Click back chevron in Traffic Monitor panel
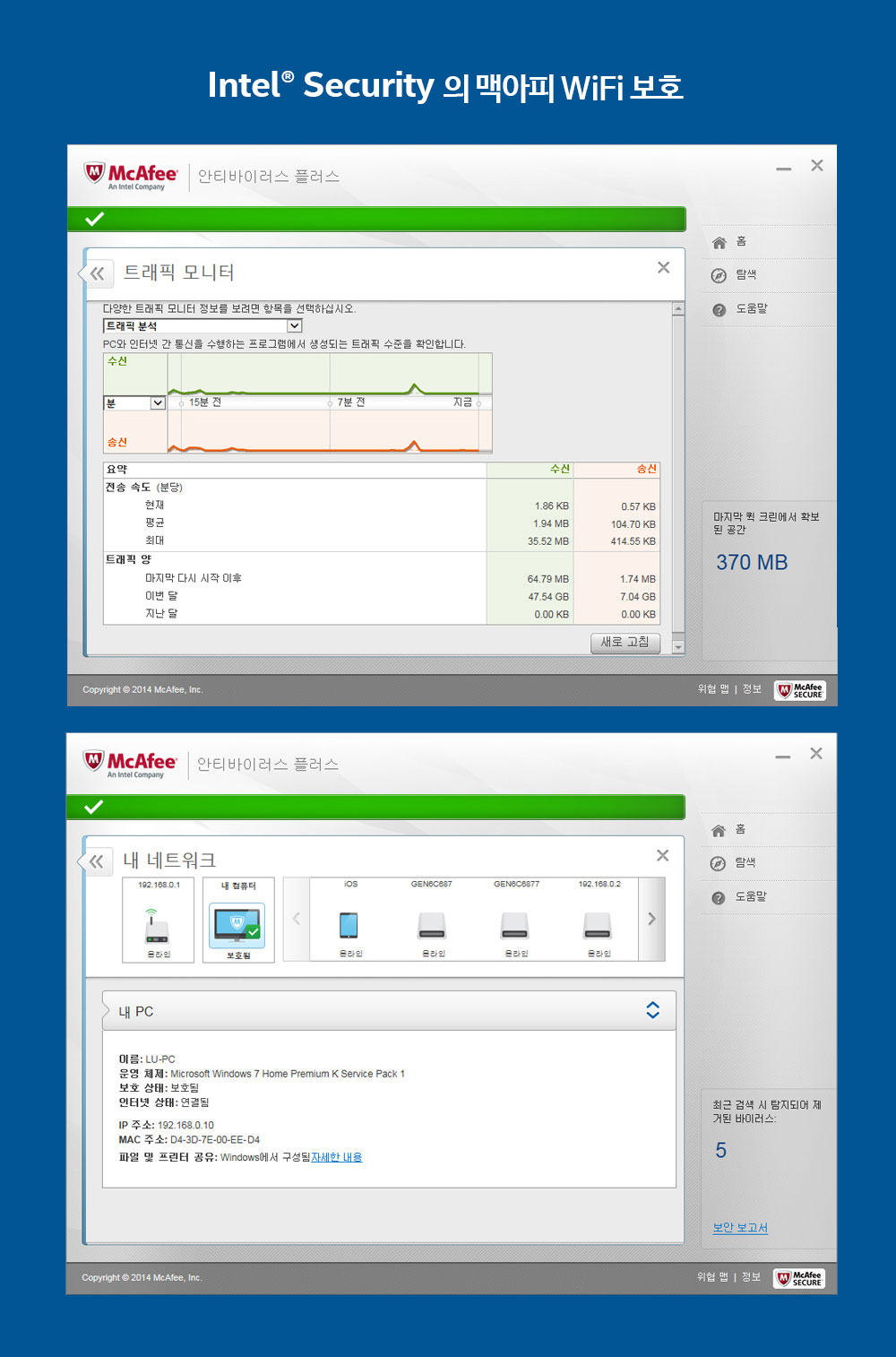 point(97,273)
